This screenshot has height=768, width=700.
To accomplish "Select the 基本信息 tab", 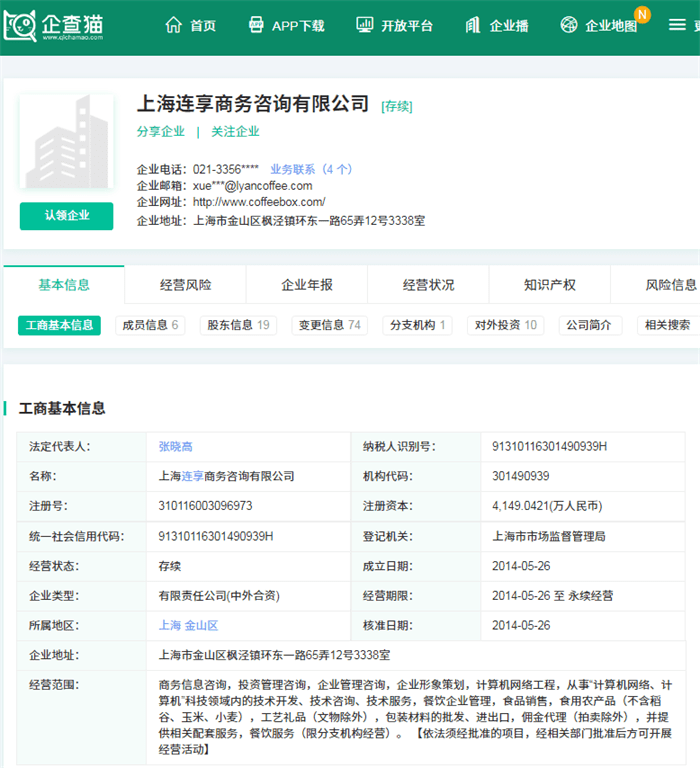I will [x=64, y=285].
